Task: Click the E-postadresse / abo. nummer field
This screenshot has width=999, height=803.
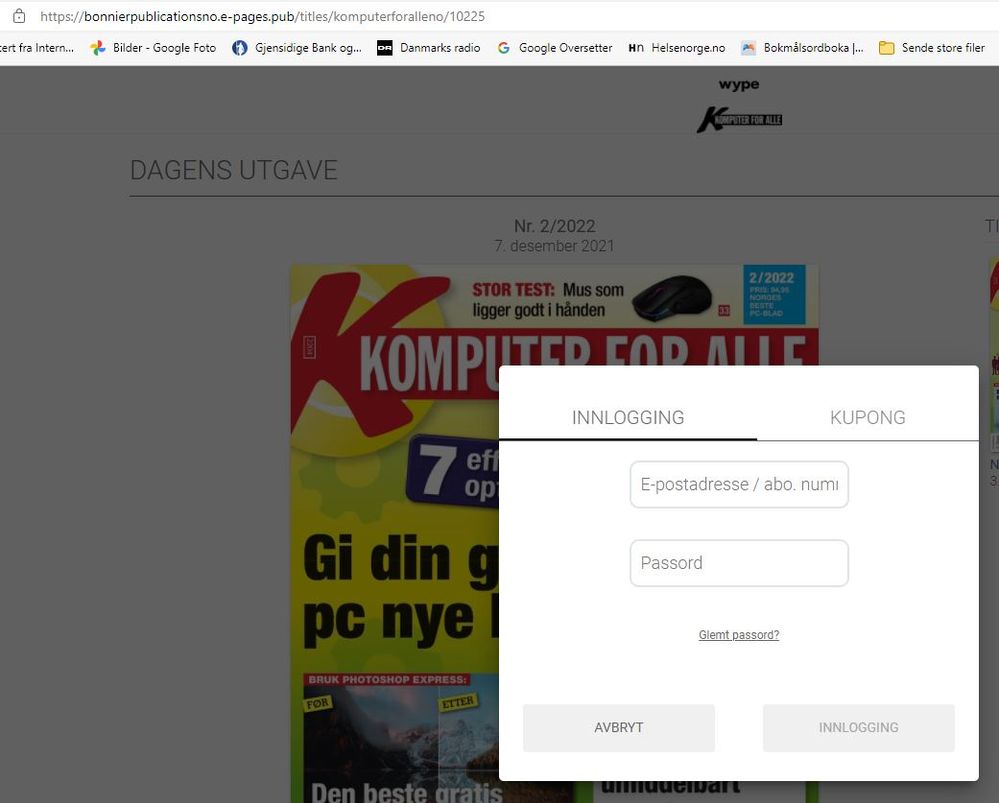Action: coord(739,484)
